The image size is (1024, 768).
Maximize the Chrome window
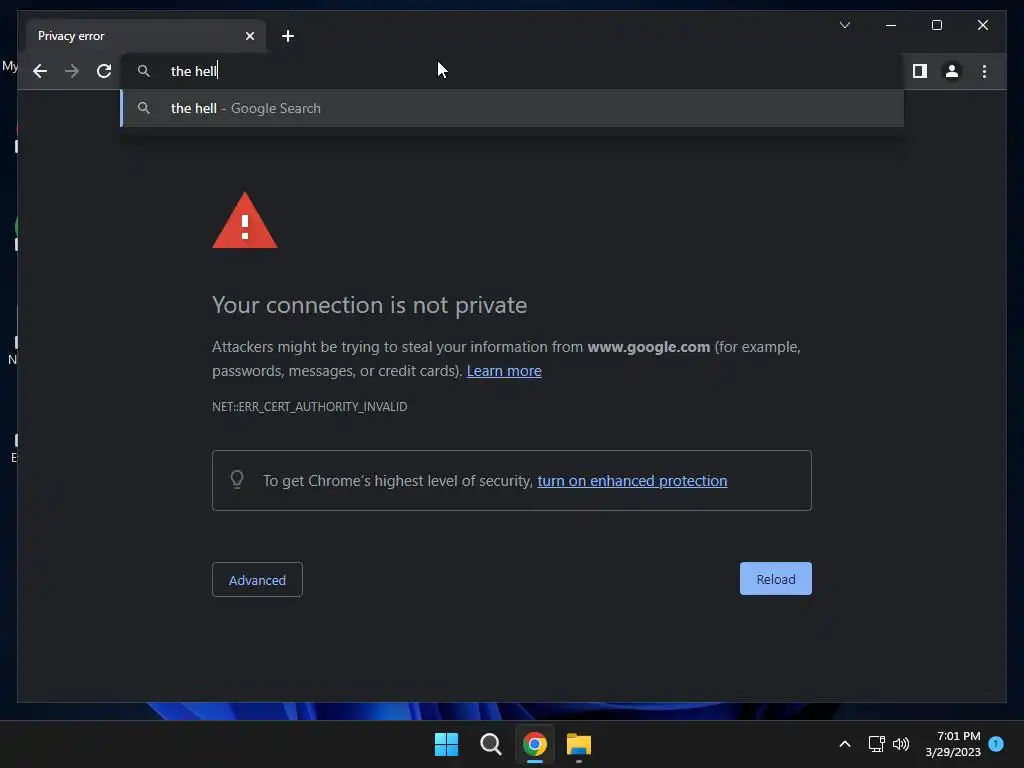tap(936, 25)
